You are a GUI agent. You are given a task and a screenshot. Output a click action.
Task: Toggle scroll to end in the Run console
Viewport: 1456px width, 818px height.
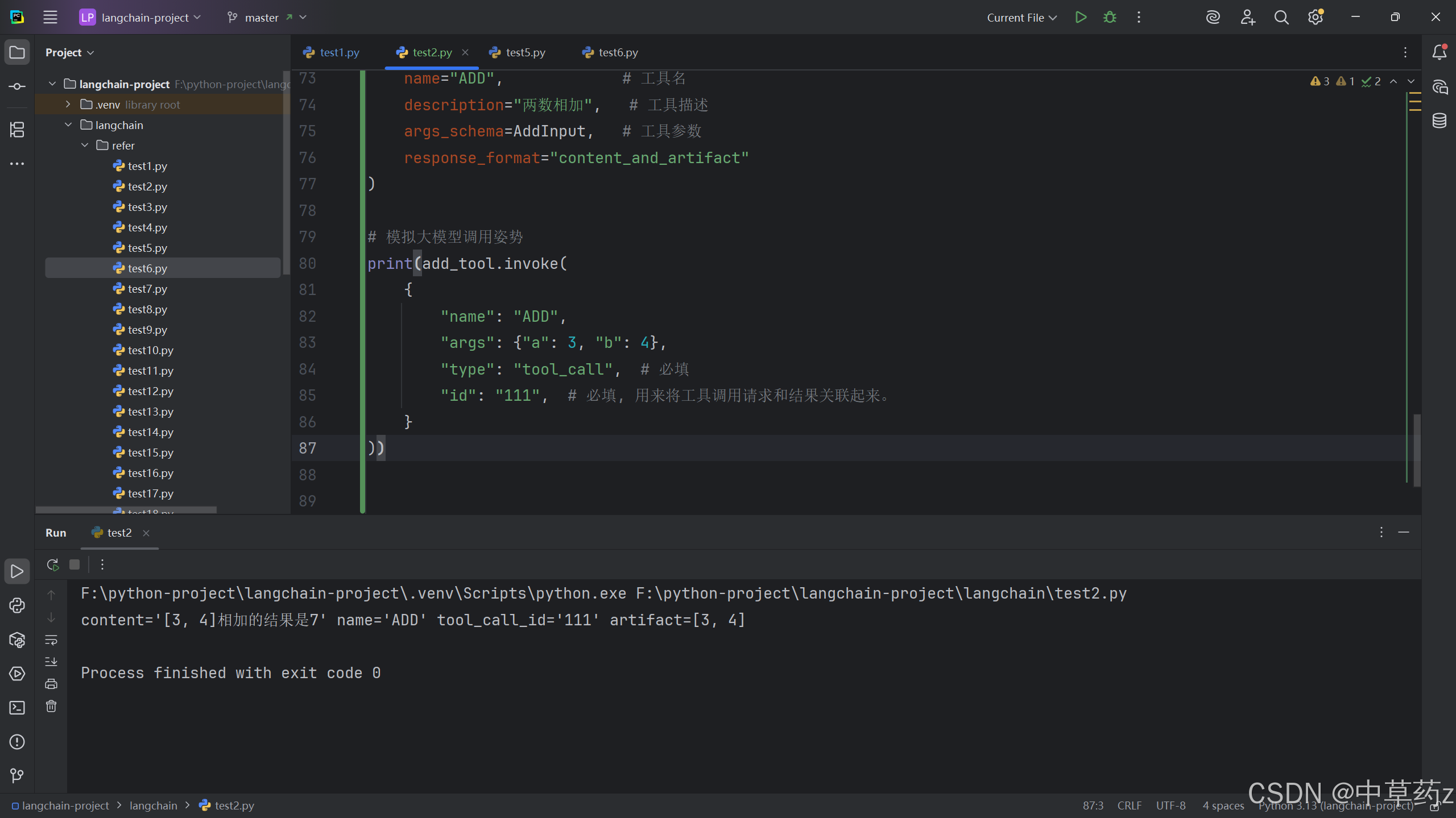pyautogui.click(x=51, y=662)
